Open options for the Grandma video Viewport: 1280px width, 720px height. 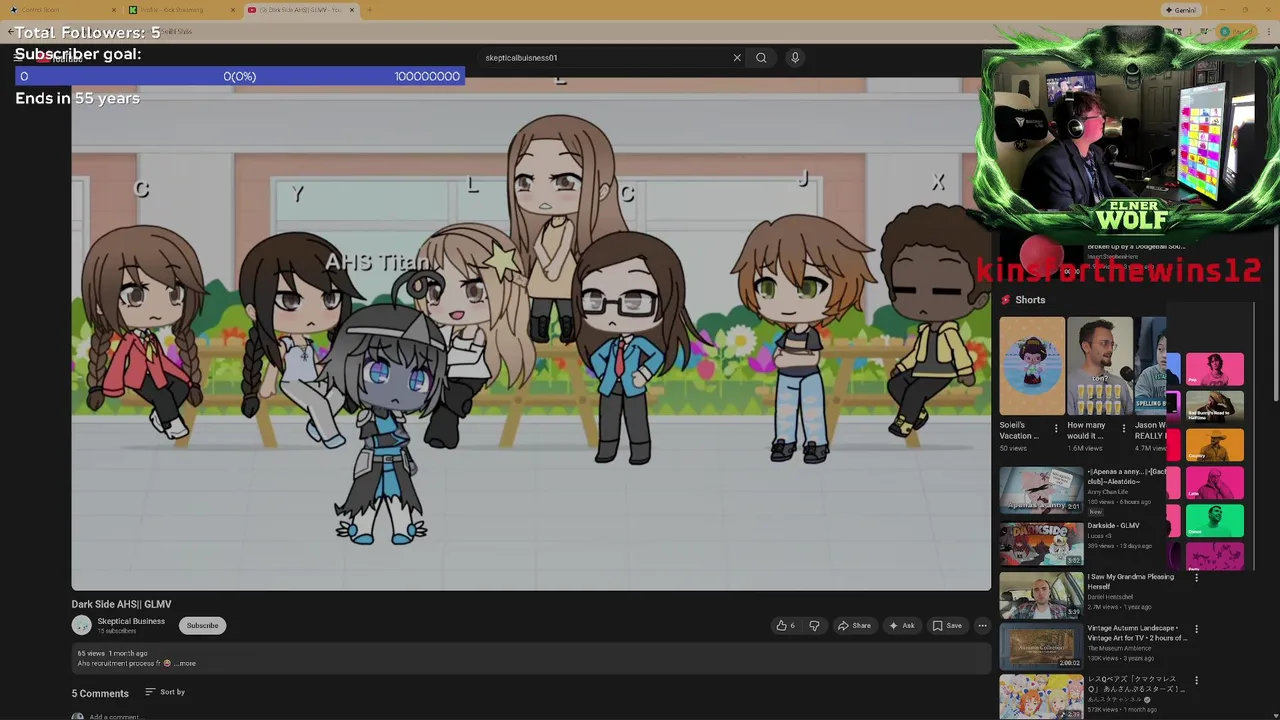tap(1196, 578)
